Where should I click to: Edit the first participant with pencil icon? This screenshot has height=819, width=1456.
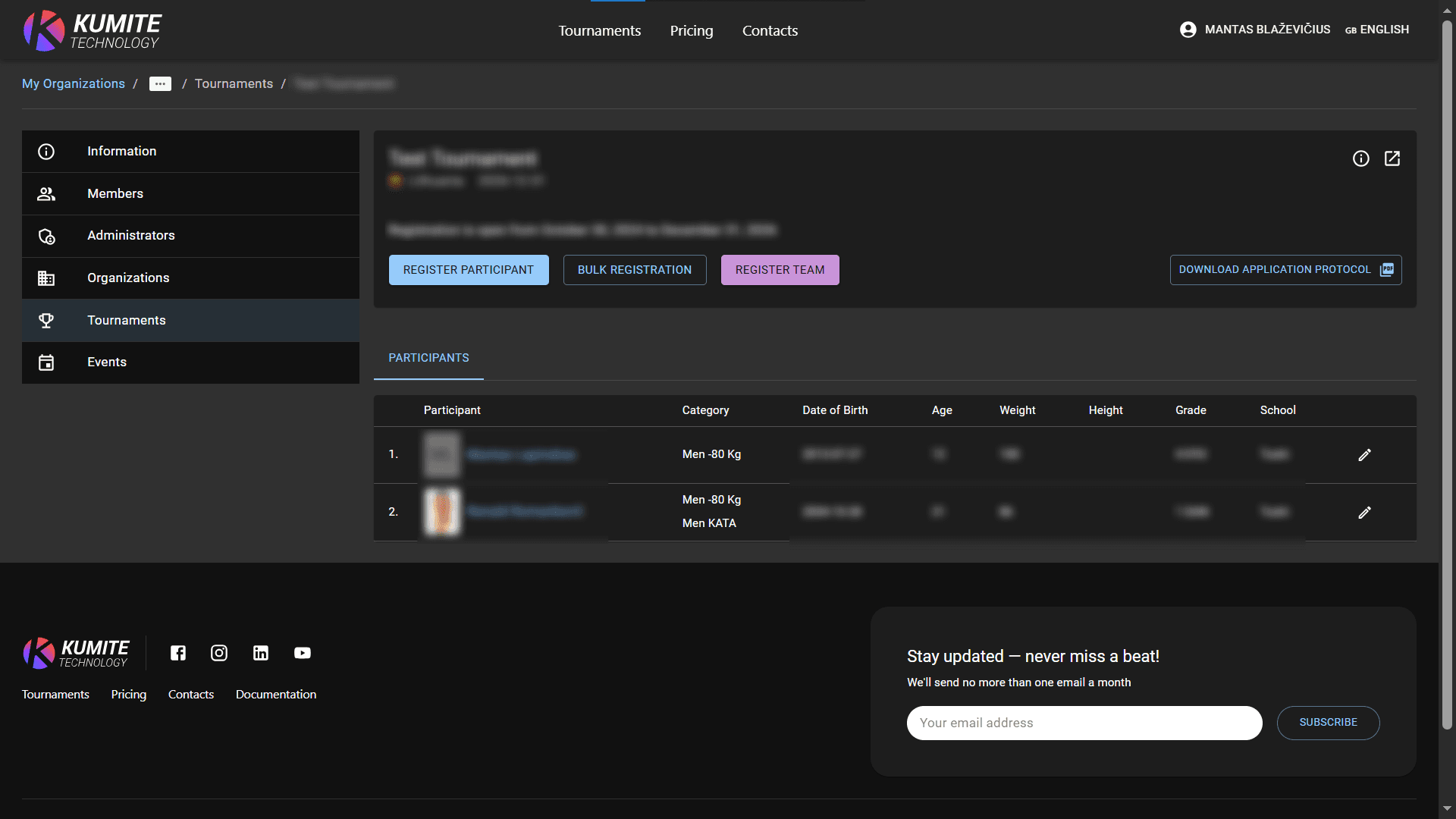click(x=1363, y=454)
